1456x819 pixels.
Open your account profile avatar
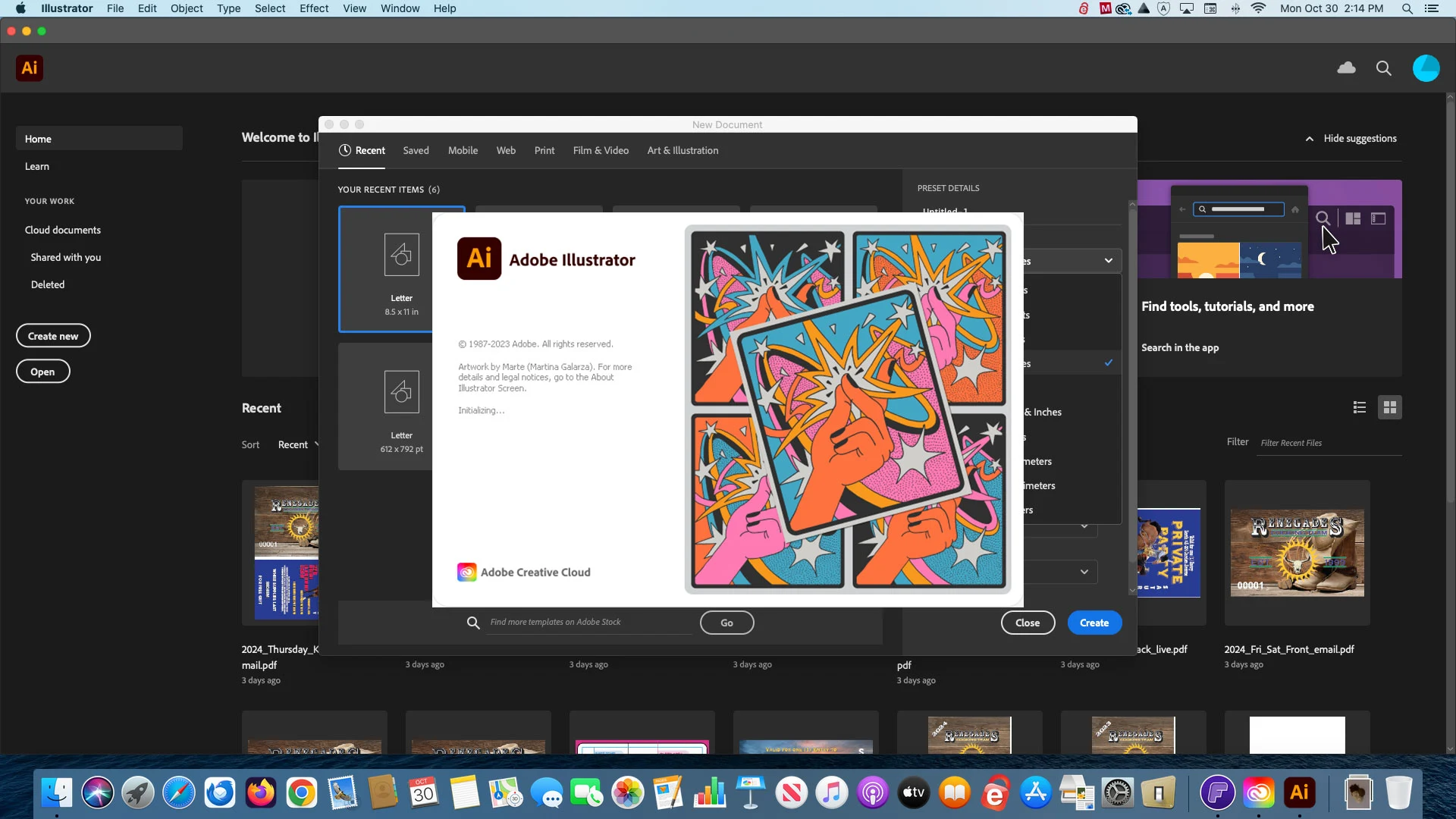[1427, 67]
